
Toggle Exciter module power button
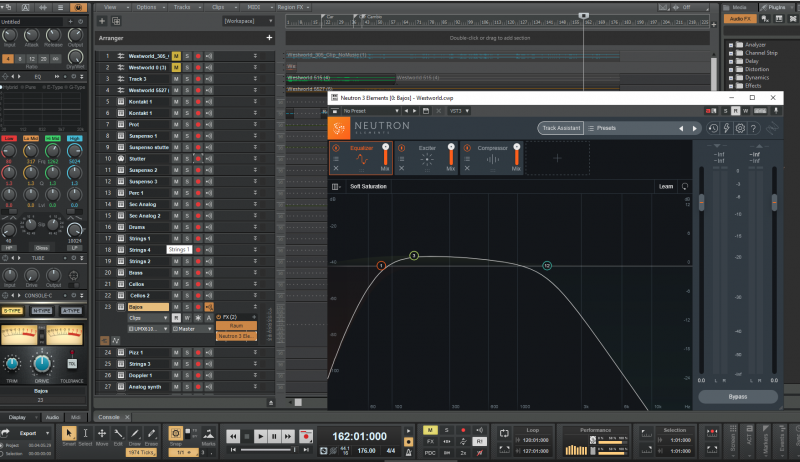(402, 148)
